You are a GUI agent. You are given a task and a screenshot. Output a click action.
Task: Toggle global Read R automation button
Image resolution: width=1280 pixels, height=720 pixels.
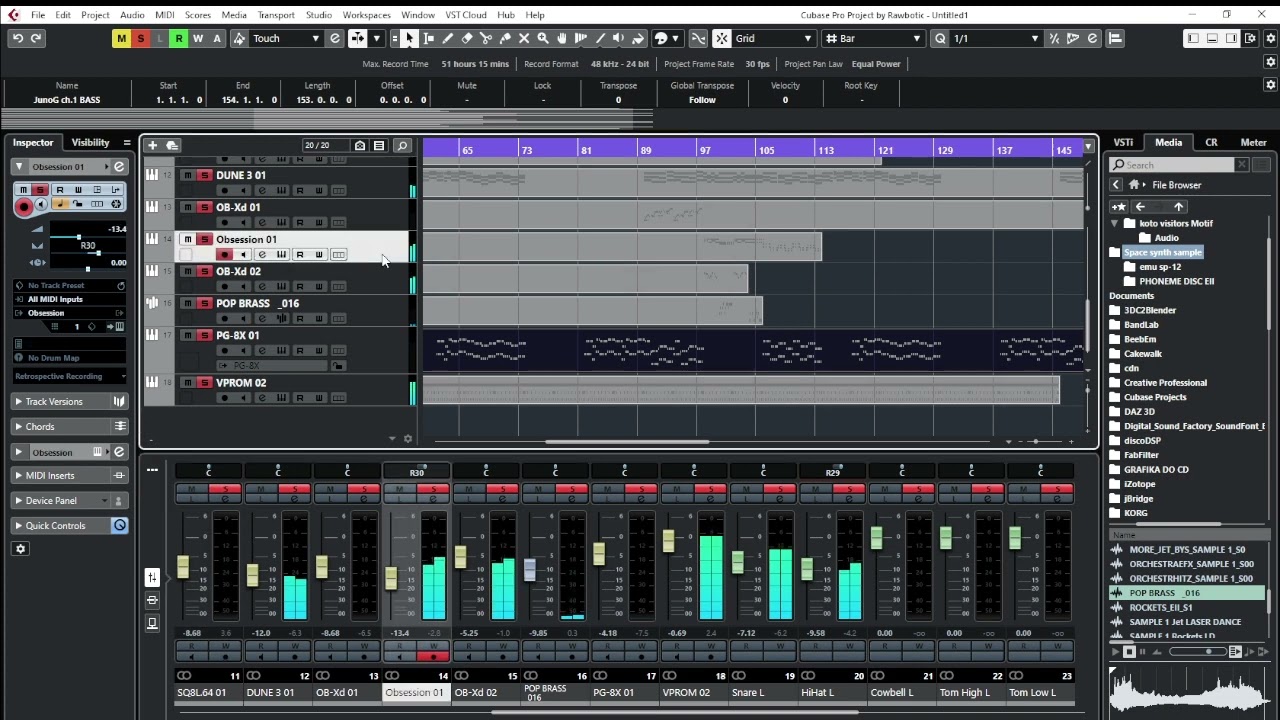(178, 38)
